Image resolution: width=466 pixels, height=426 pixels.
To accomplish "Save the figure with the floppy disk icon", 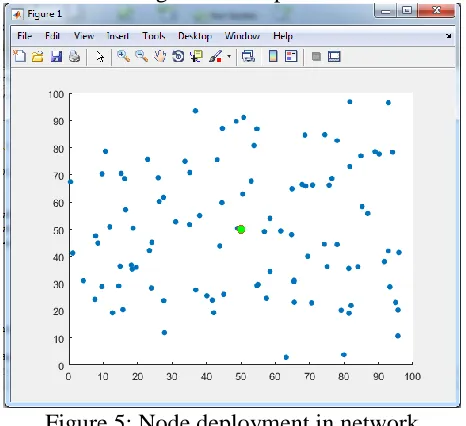I will (x=56, y=56).
